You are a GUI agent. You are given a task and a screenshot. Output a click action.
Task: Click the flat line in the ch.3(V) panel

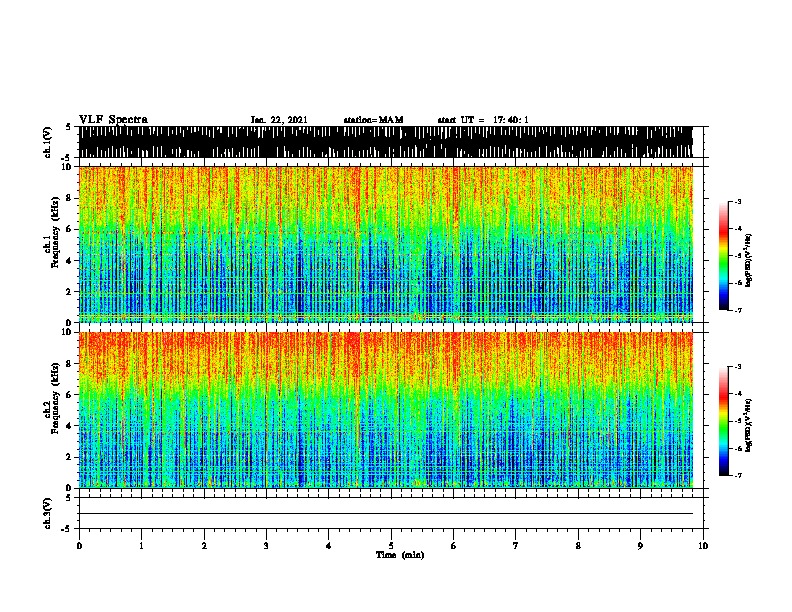(386, 514)
